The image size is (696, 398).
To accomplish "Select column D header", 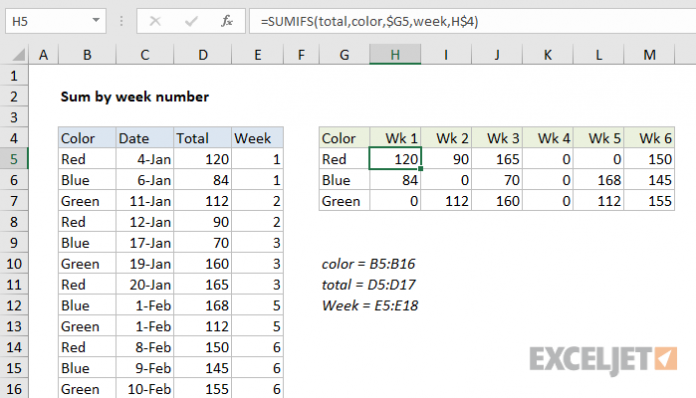I will (202, 55).
